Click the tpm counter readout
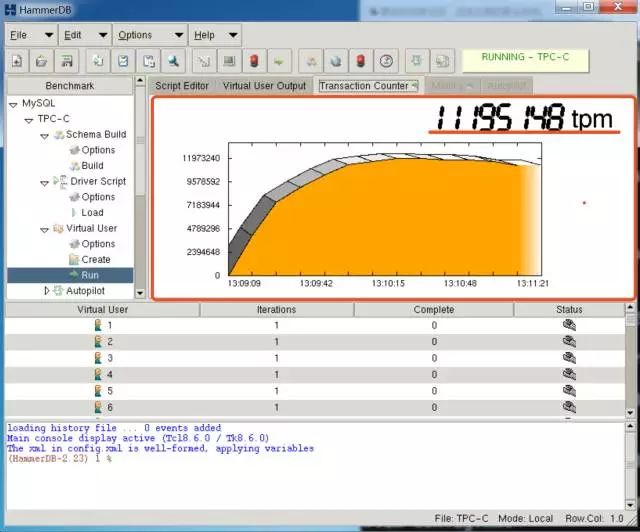 pyautogui.click(x=524, y=118)
